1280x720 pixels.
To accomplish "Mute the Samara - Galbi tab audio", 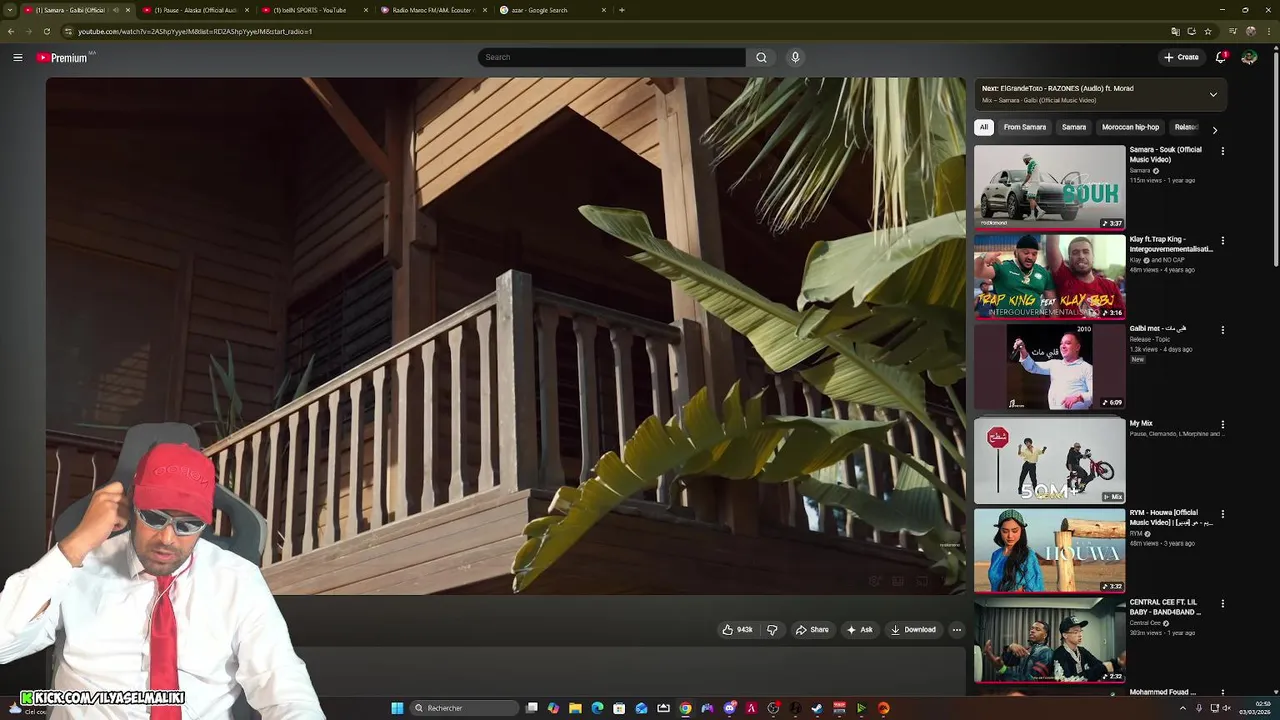I will [115, 10].
